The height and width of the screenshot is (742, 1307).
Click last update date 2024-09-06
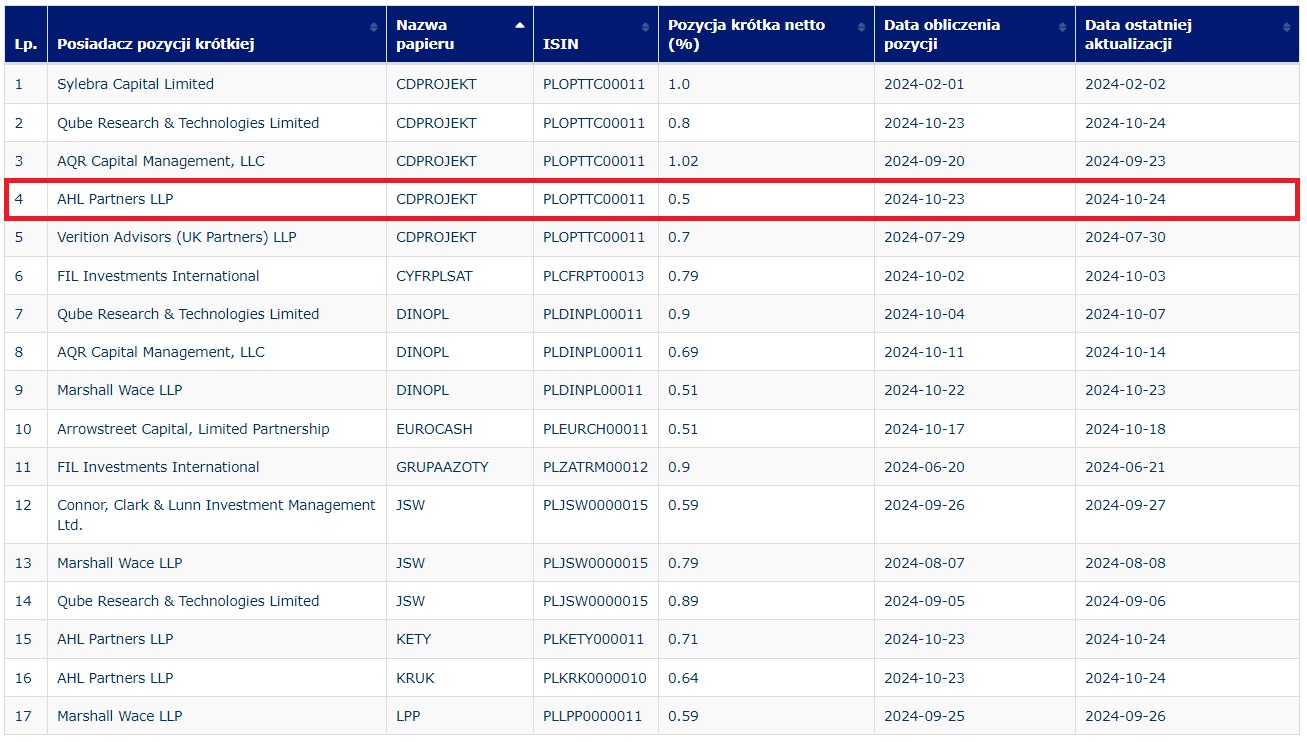pos(1125,601)
